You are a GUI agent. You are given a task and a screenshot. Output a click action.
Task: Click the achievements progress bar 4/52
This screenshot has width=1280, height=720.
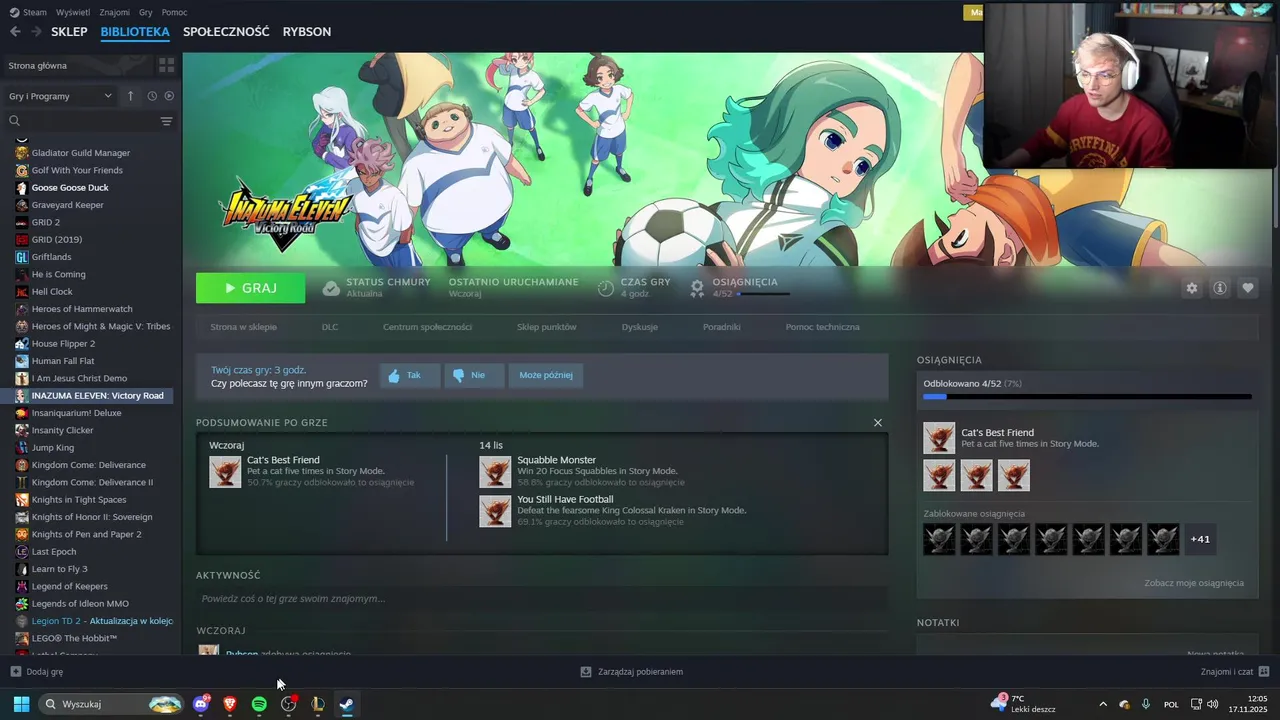(x=1087, y=397)
